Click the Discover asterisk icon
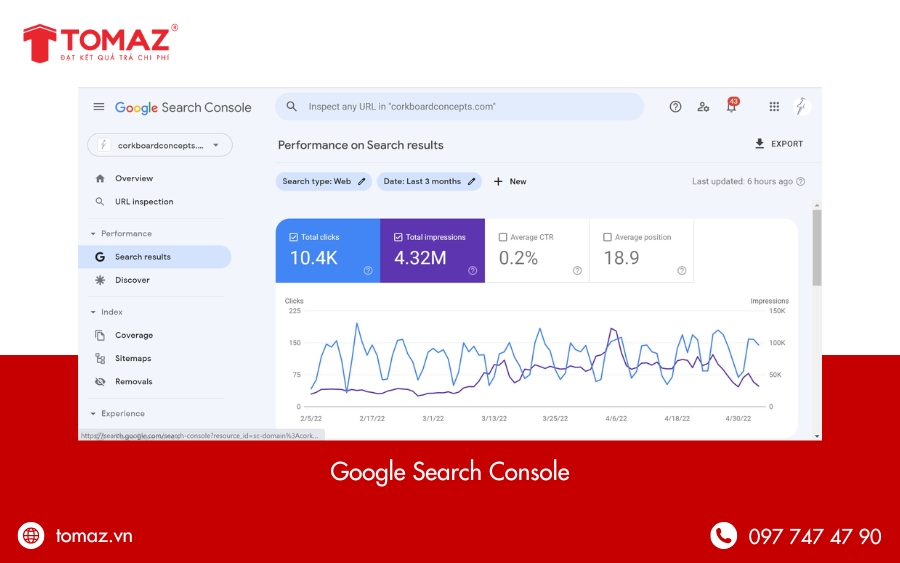The image size is (900, 563). coord(100,280)
